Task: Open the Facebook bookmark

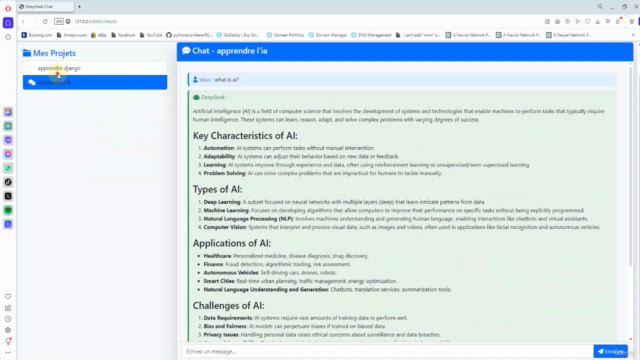Action: [x=123, y=35]
